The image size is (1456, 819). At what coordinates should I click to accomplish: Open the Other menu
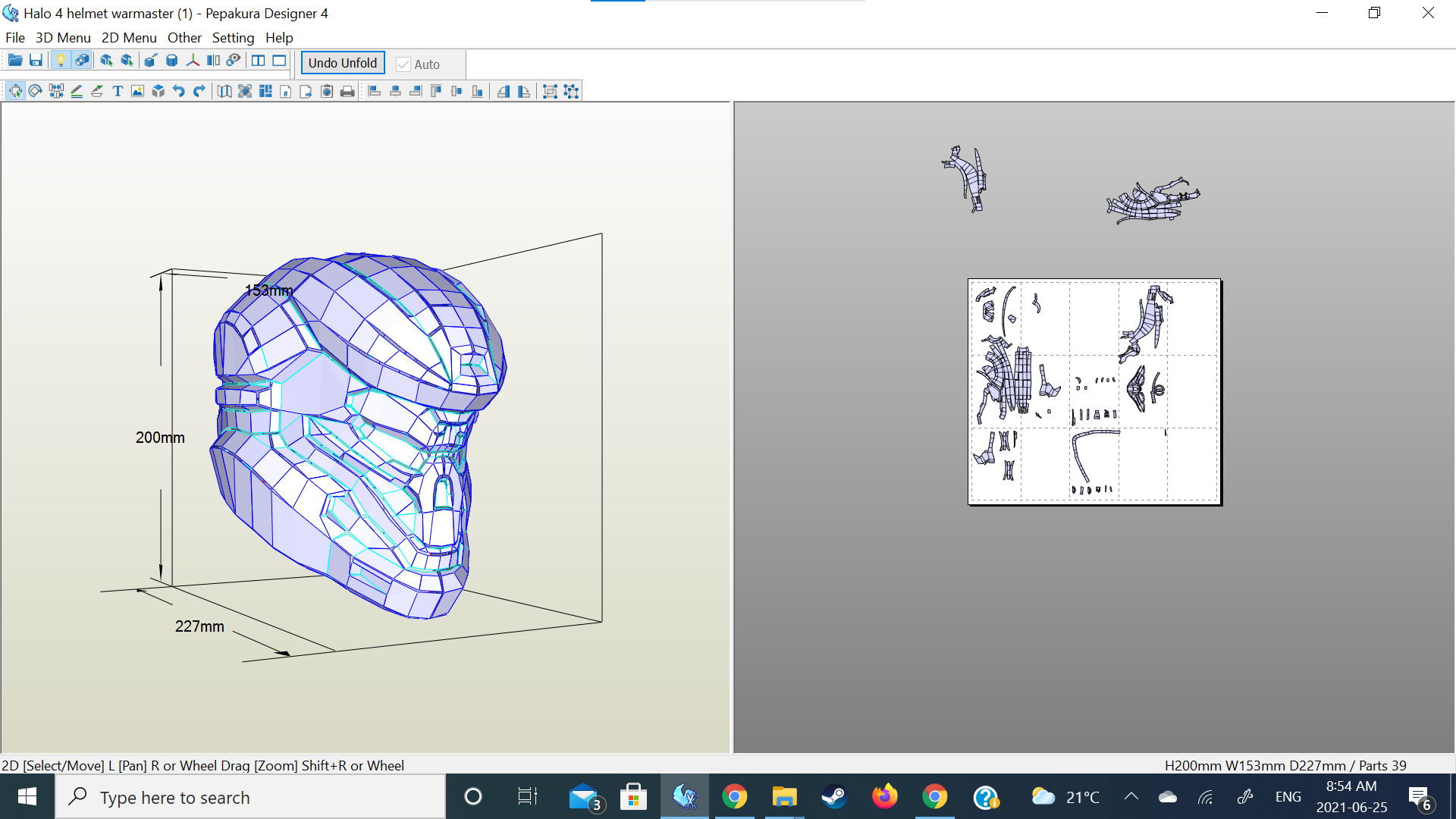click(x=184, y=38)
